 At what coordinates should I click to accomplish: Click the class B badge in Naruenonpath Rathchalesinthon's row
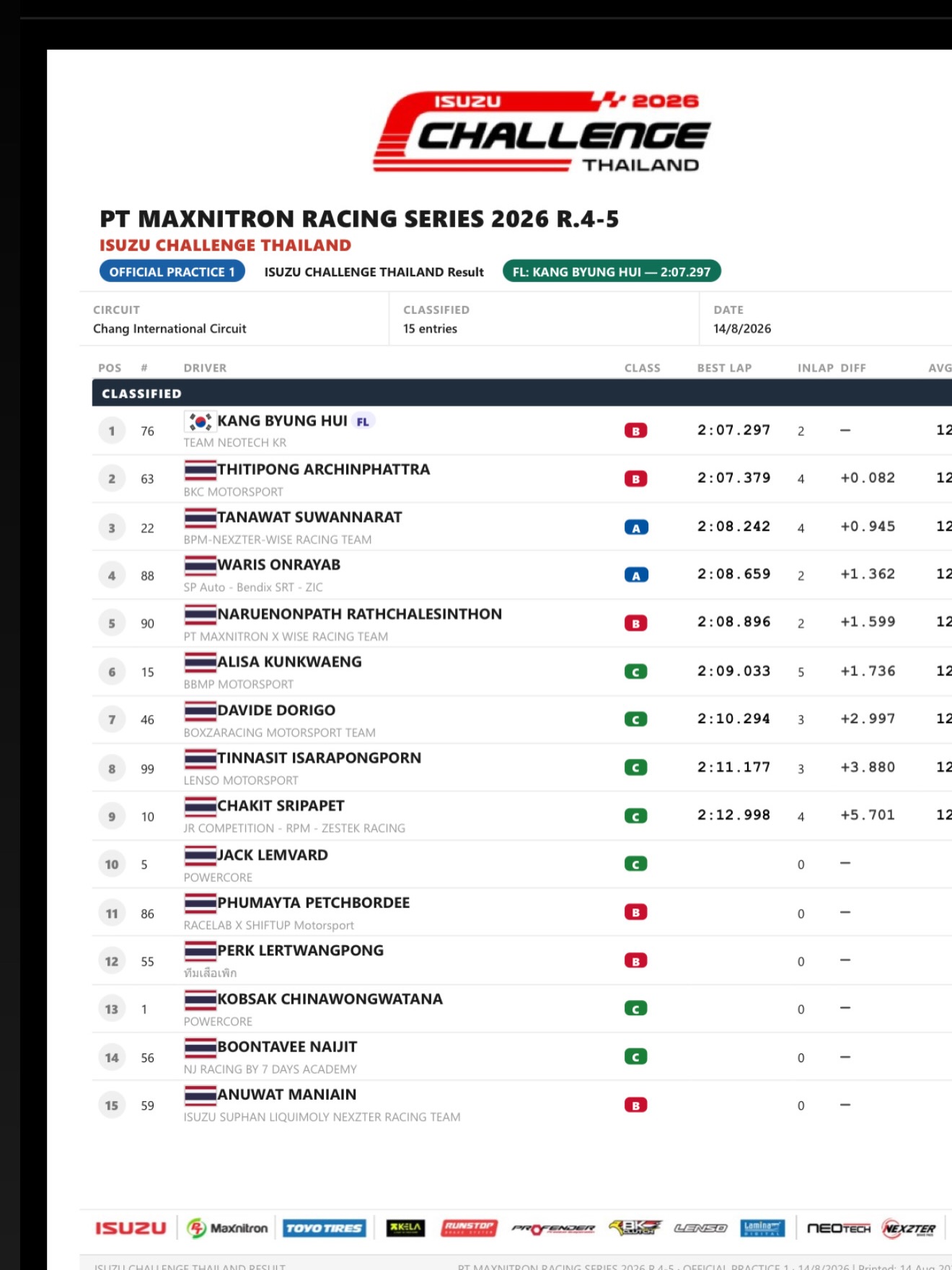[635, 623]
